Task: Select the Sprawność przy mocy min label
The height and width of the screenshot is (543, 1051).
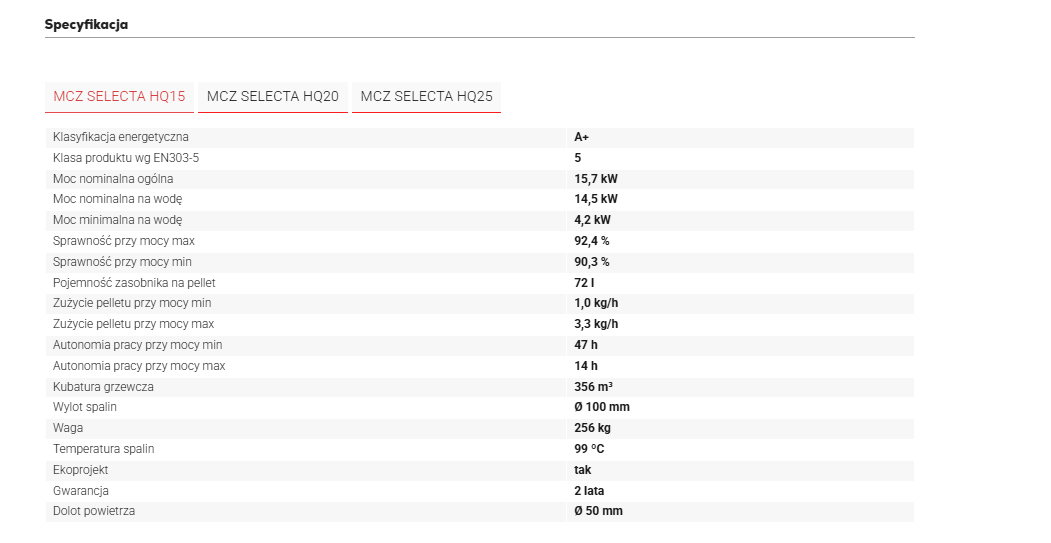Action: tap(122, 262)
